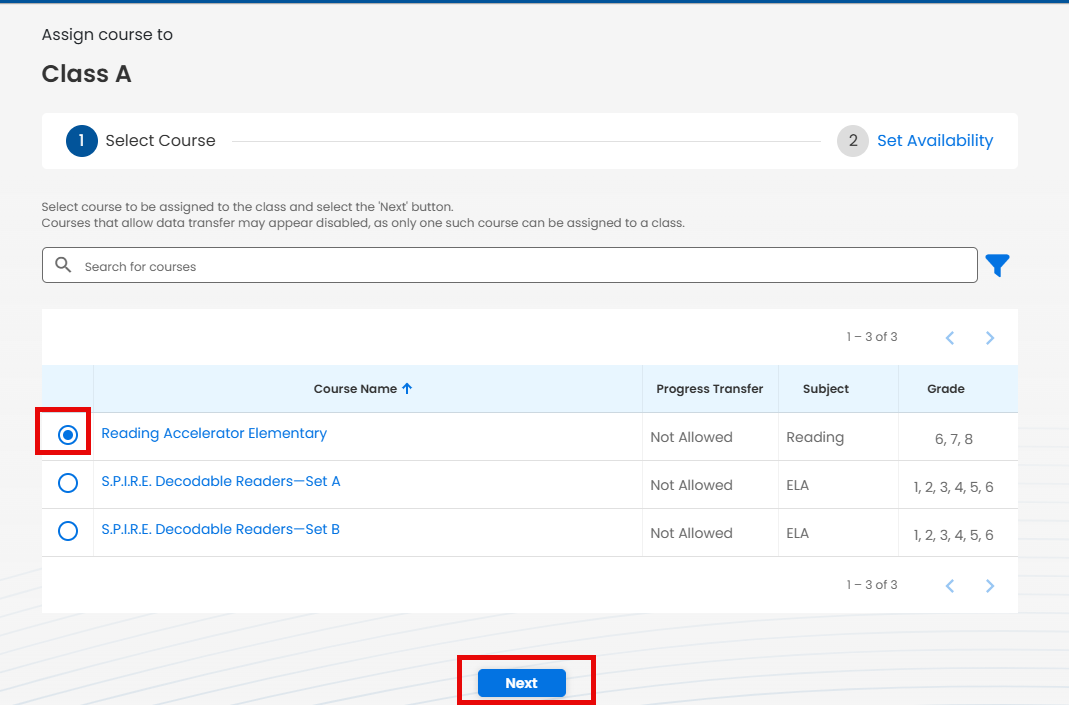This screenshot has width=1069, height=705.
Task: Click the step 1 circle icon
Action: click(x=82, y=141)
